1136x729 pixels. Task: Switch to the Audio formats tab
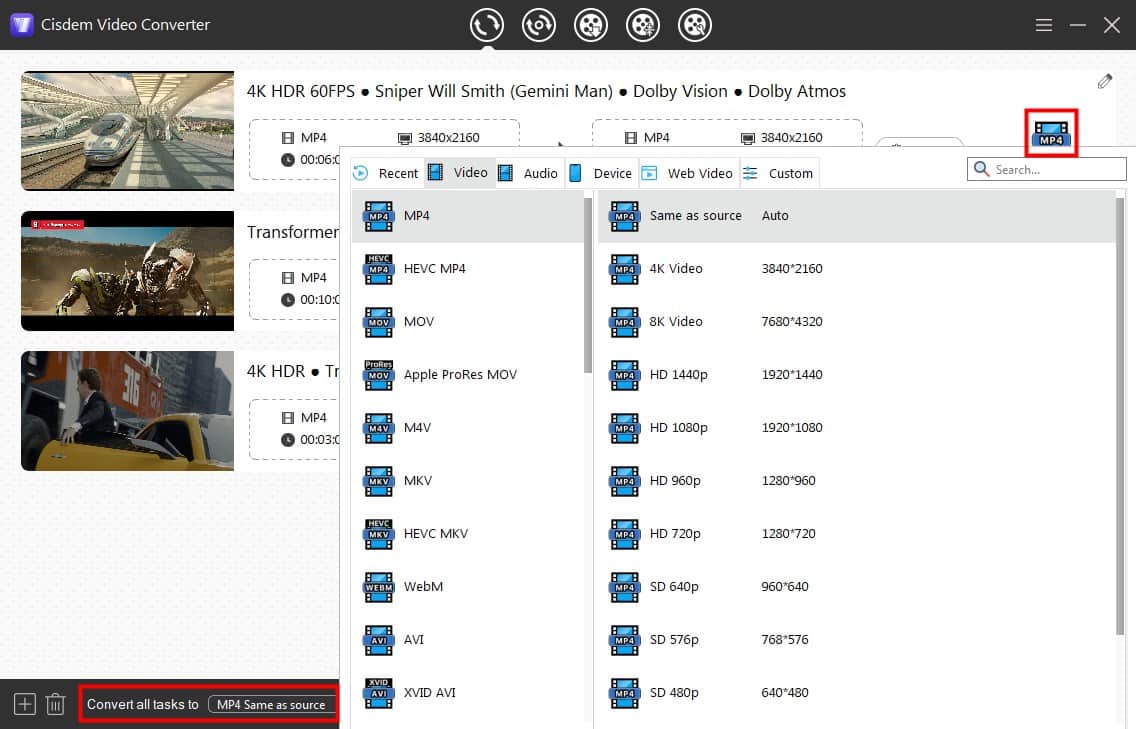pyautogui.click(x=529, y=172)
